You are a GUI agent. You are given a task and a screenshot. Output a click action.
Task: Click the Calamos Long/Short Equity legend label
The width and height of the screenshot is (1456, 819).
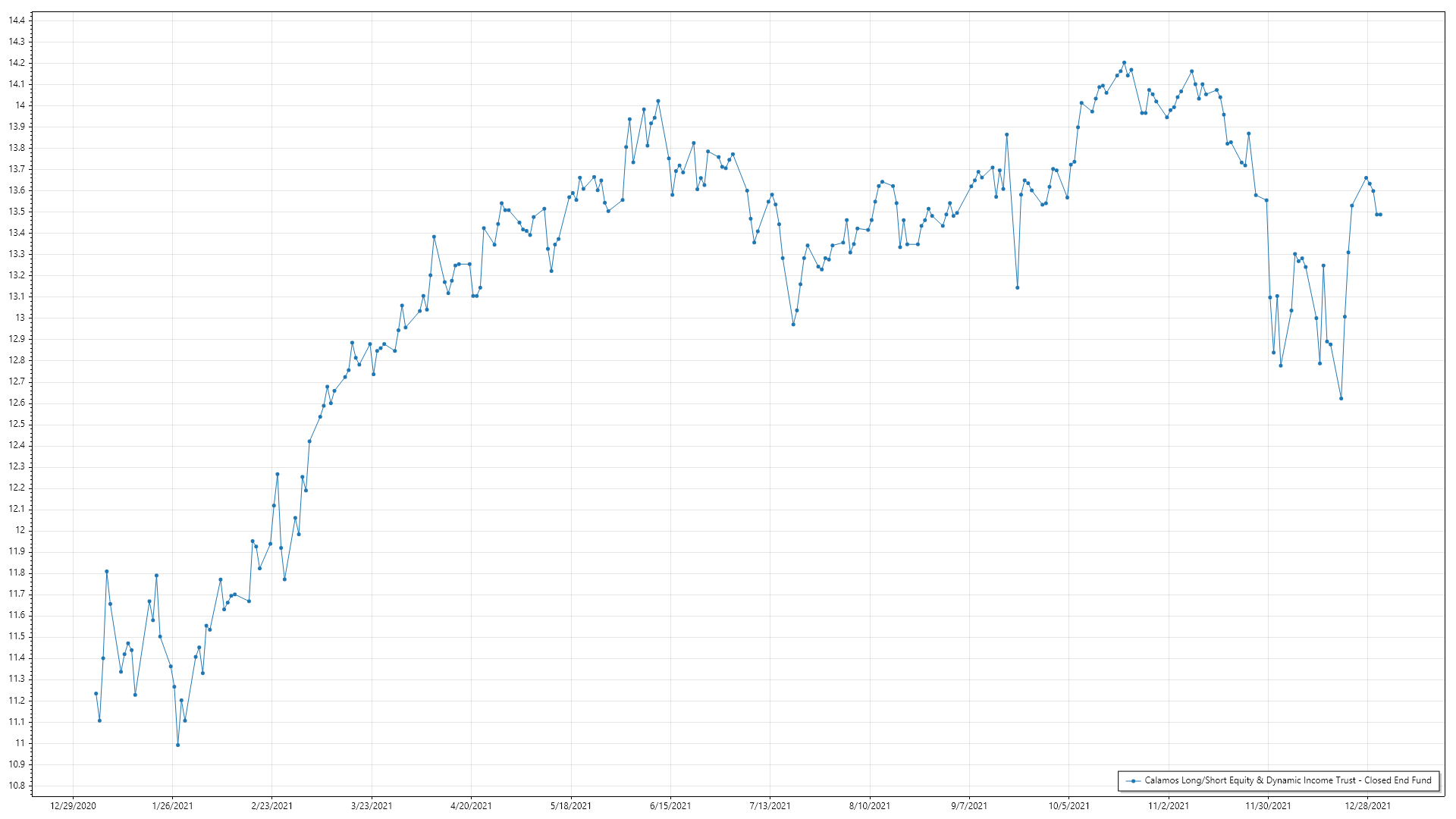tap(1288, 780)
